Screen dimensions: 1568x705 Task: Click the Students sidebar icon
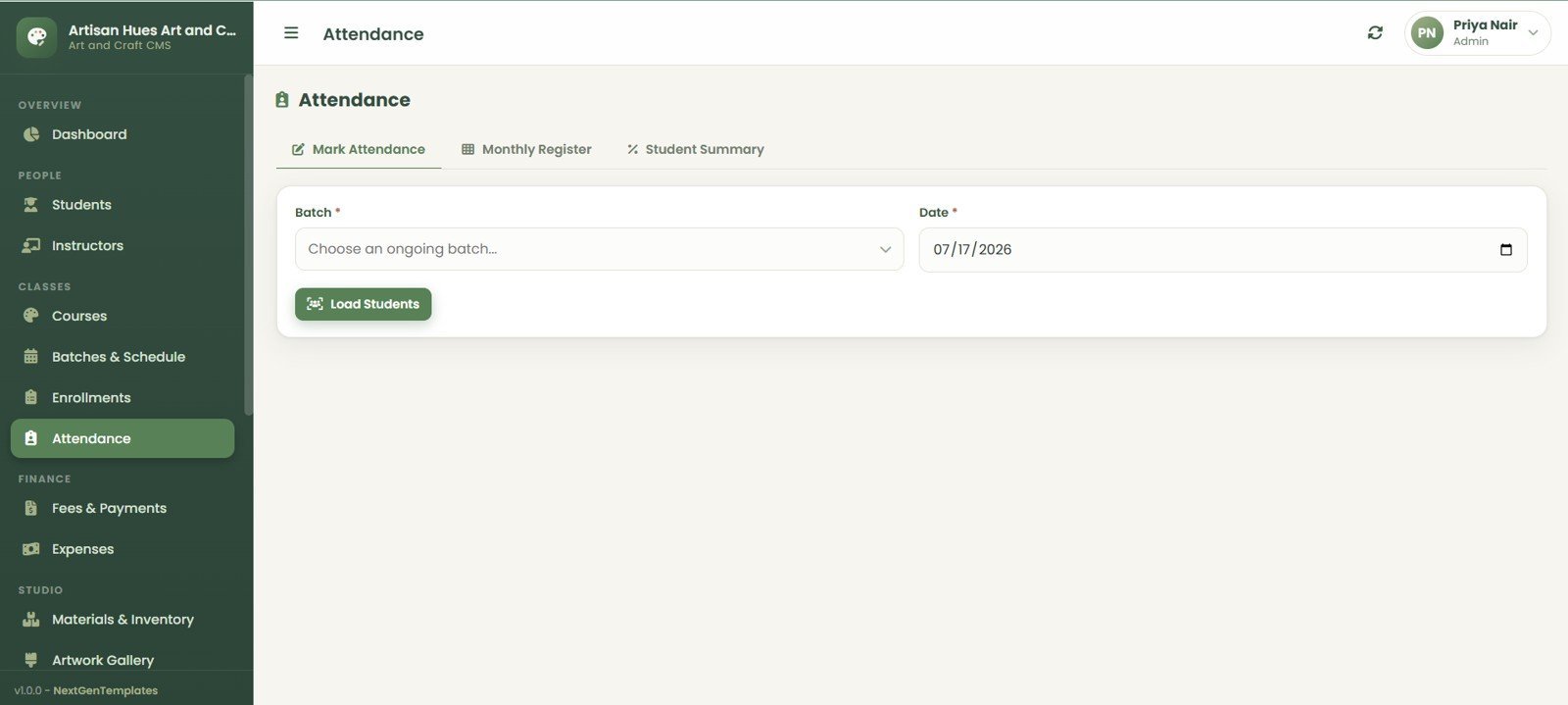[31, 205]
